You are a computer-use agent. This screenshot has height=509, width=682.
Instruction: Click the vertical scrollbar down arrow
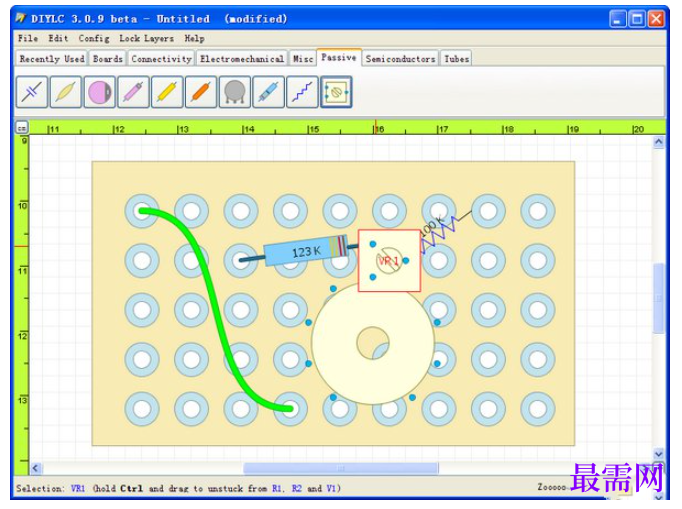(659, 454)
